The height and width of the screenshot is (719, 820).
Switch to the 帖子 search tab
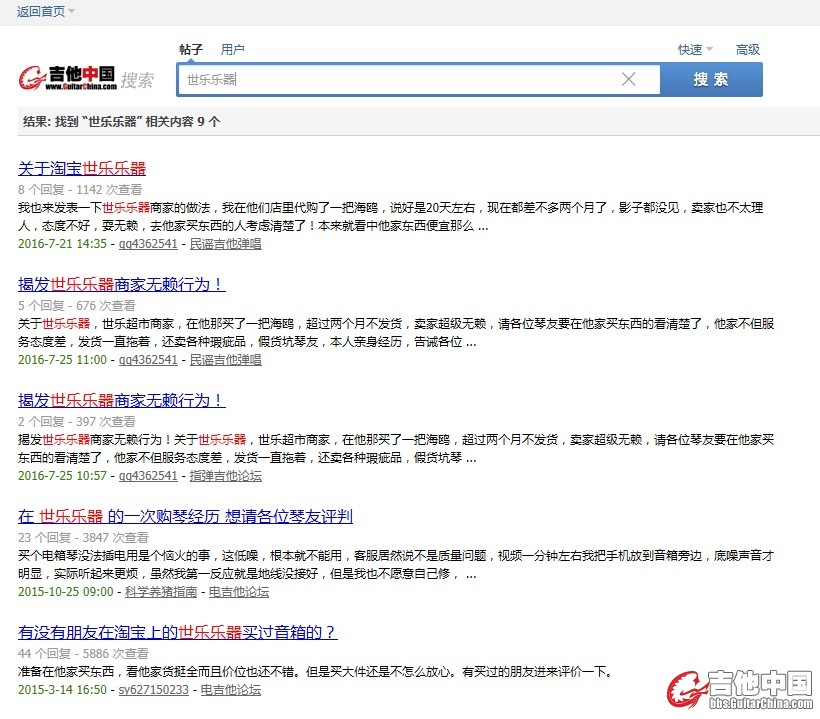click(191, 49)
